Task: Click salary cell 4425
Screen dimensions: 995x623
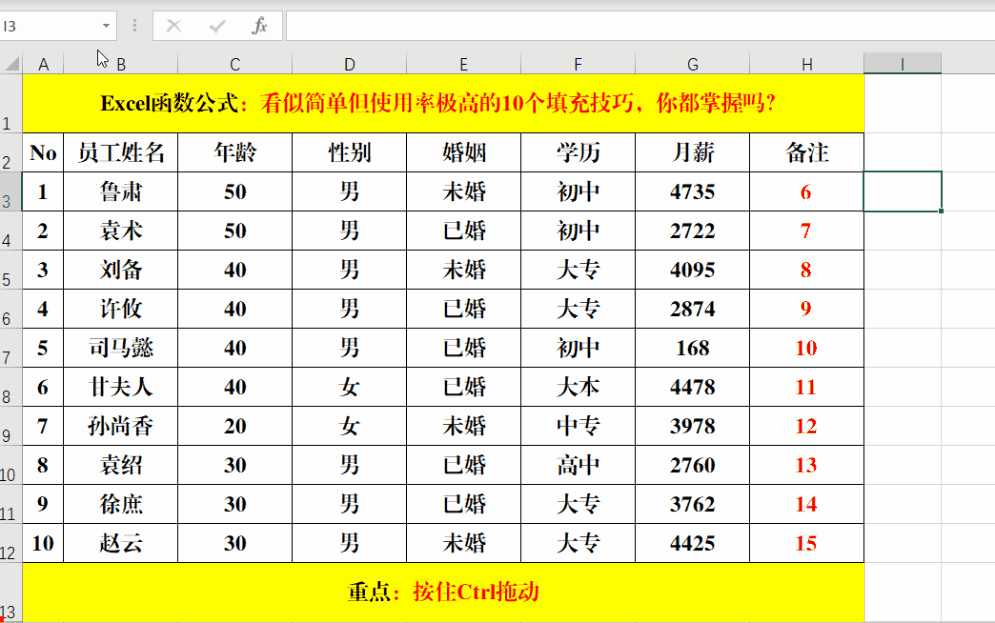Action: pyautogui.click(x=692, y=543)
